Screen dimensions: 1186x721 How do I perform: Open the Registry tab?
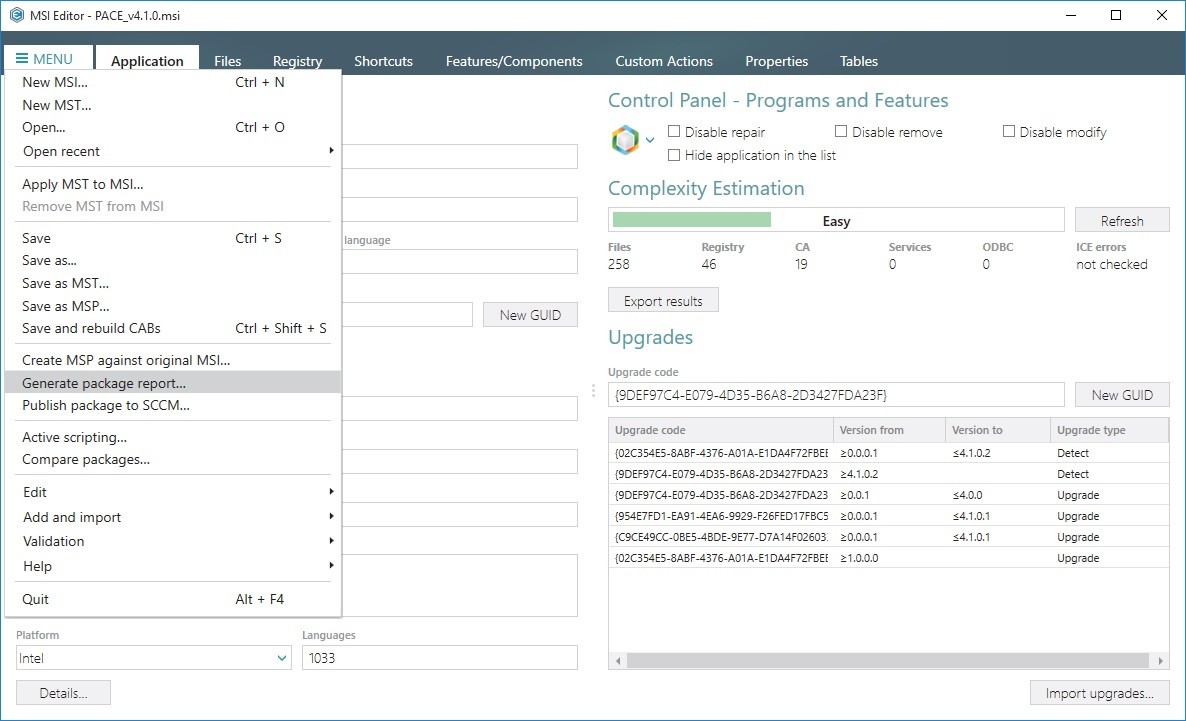point(297,61)
